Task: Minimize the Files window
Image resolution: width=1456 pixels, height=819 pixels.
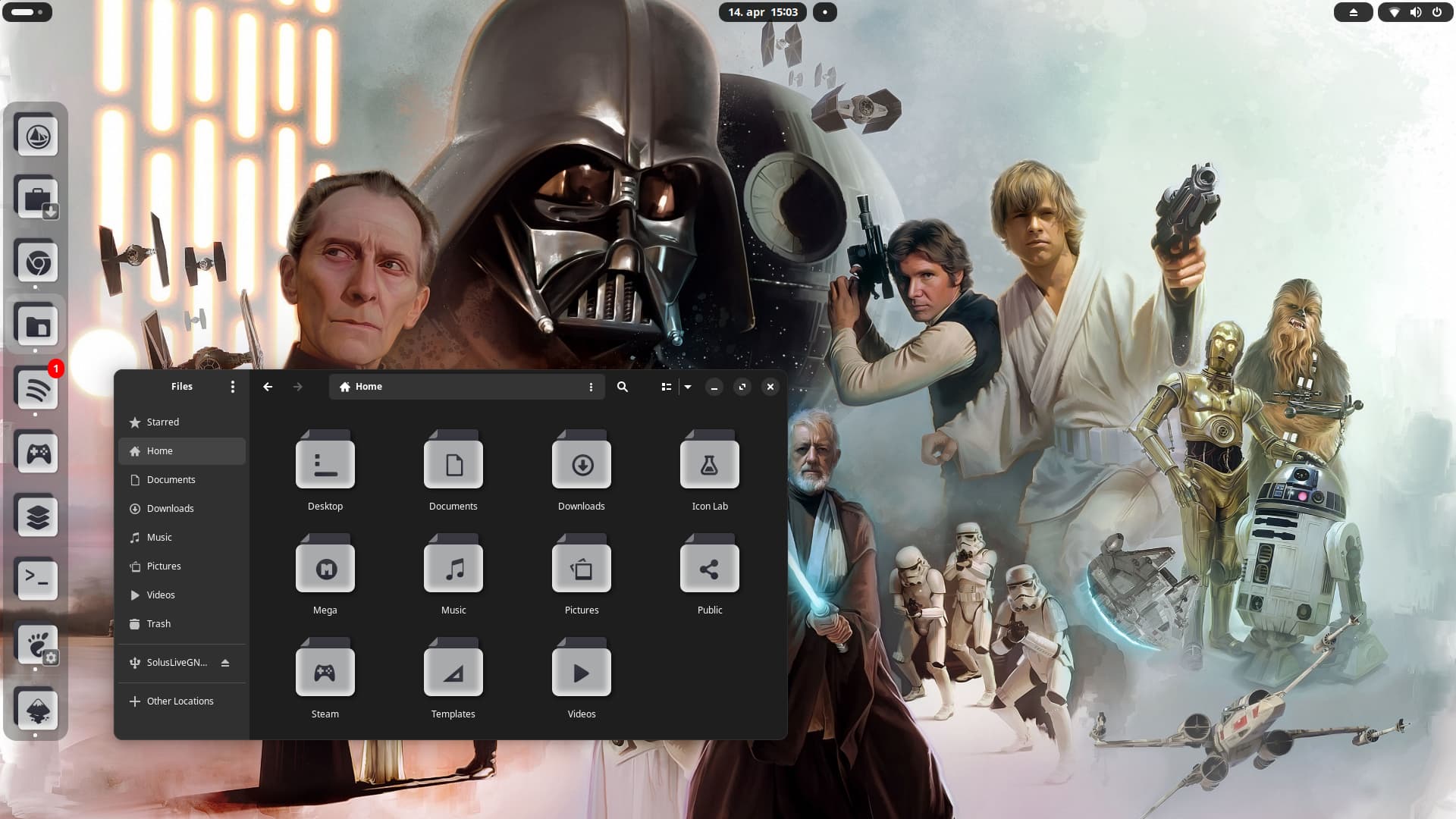Action: 714,387
